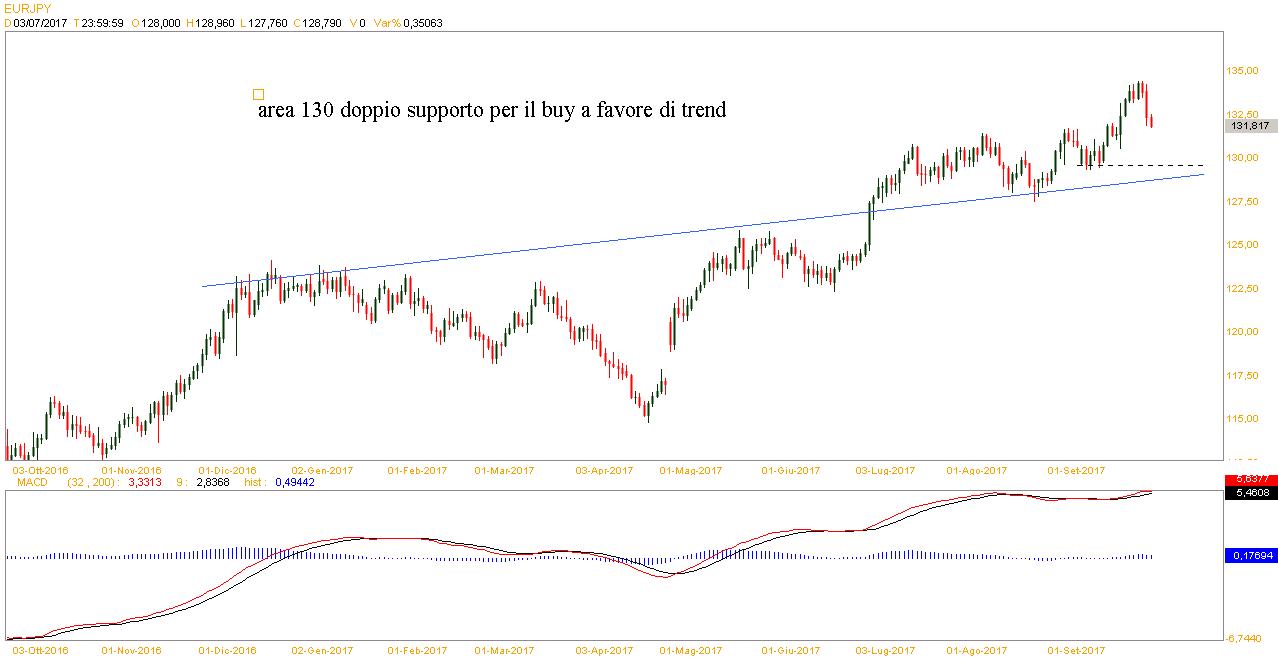Image resolution: width=1278 pixels, height=668 pixels.
Task: Click the hist value 0,49442
Action: 294,482
